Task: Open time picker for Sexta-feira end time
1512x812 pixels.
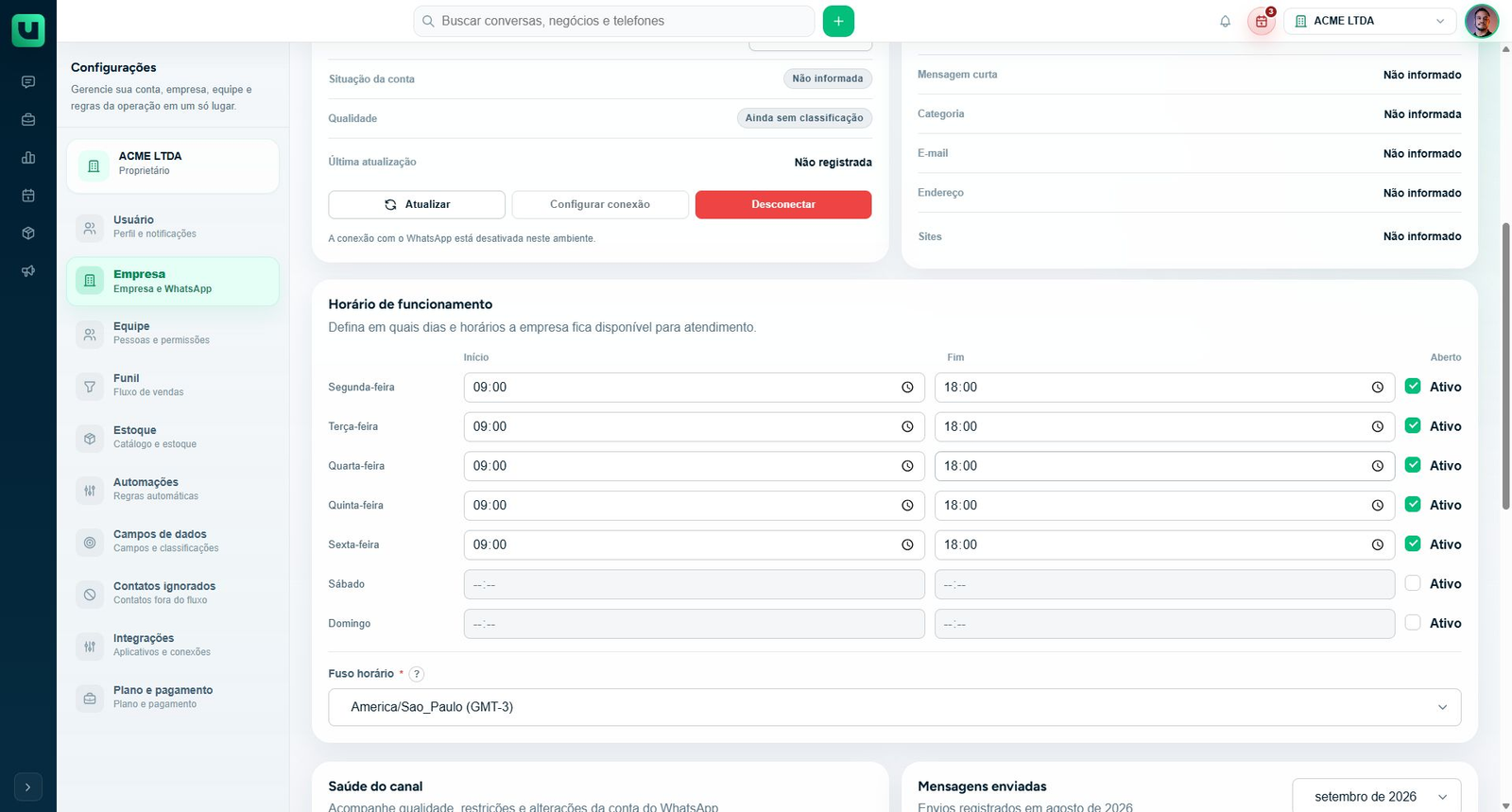Action: (1378, 545)
